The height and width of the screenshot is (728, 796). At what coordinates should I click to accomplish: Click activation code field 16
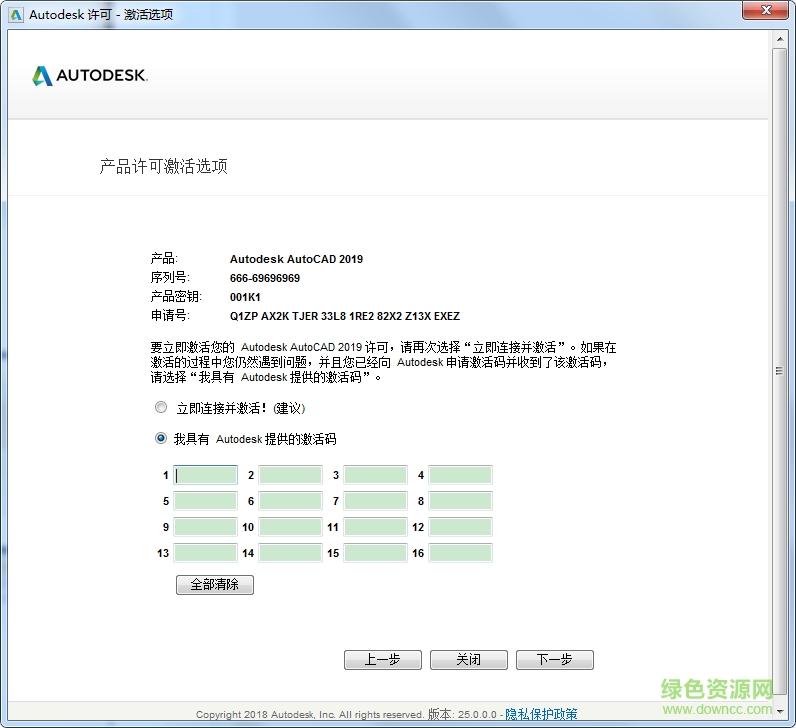[460, 553]
